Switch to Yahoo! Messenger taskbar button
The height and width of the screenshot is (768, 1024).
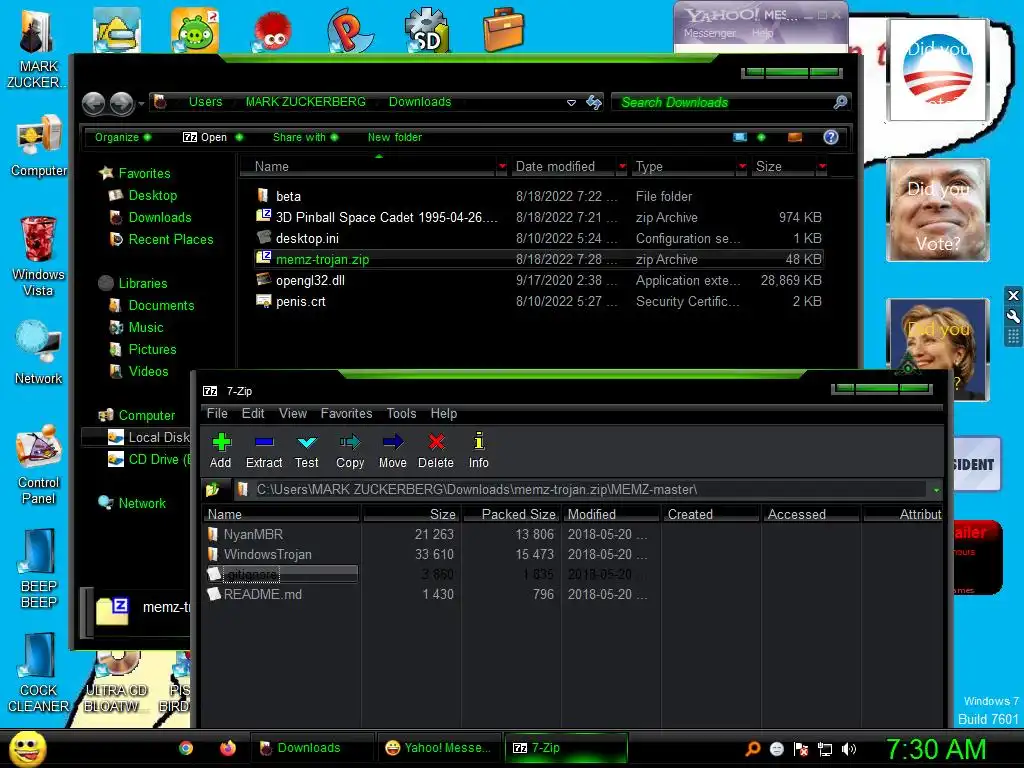438,748
